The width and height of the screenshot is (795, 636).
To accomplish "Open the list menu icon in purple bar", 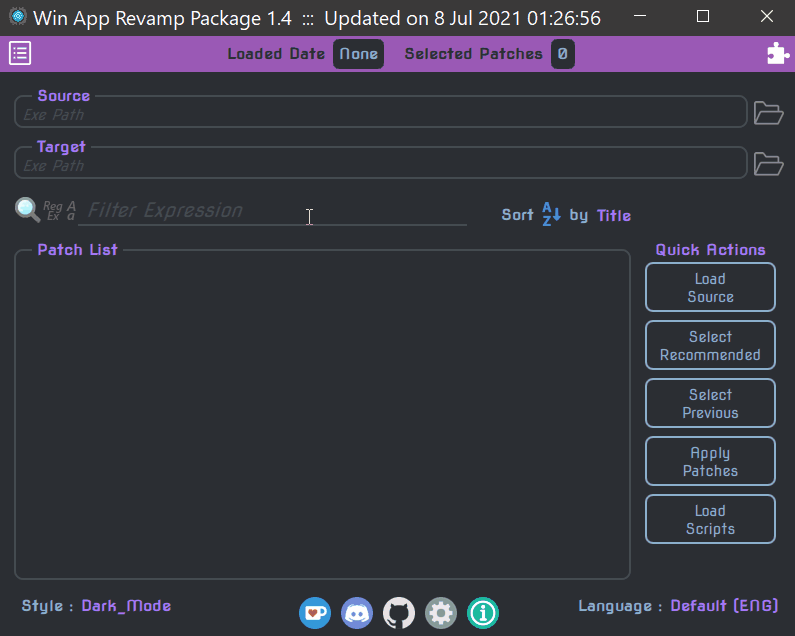I will 20,53.
